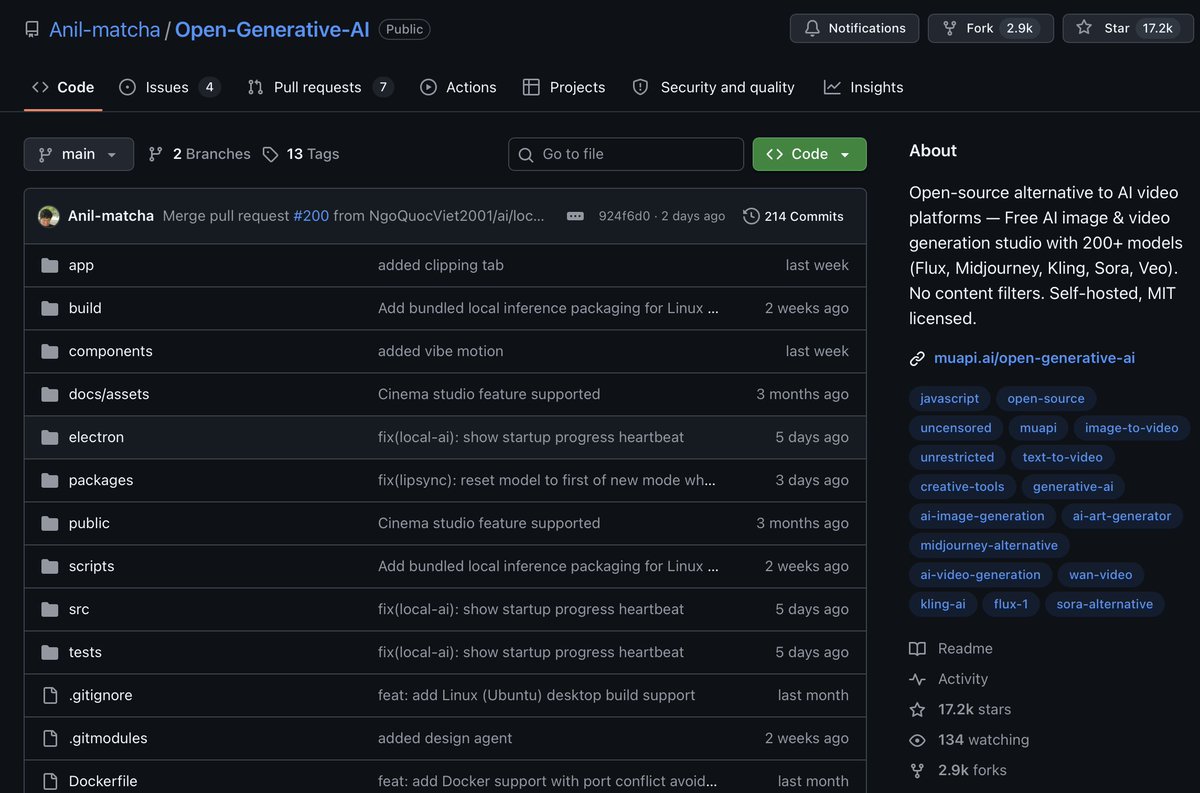Viewport: 1200px width, 793px height.
Task: View the 134 watching link
Action: pyautogui.click(x=969, y=740)
